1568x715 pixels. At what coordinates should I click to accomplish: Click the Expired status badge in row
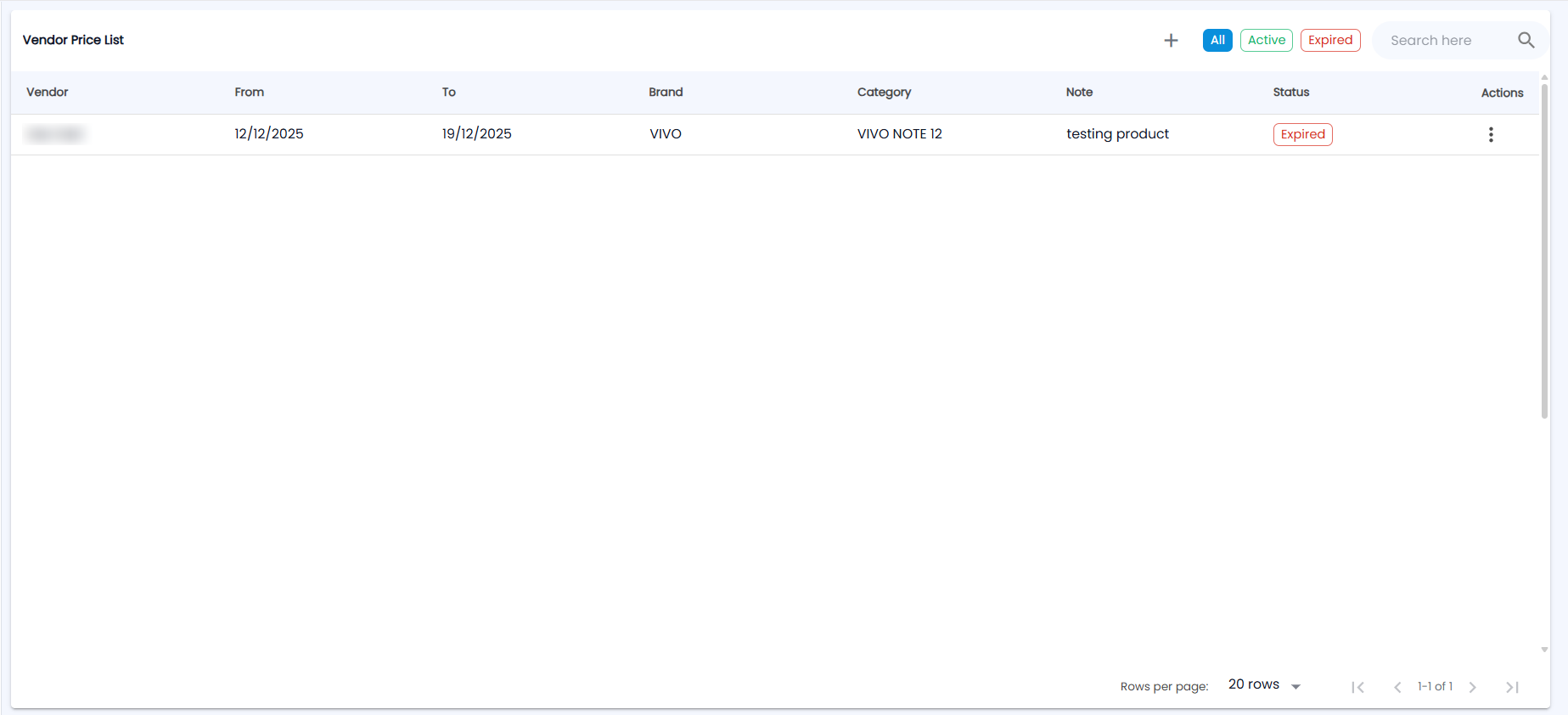[x=1302, y=134]
